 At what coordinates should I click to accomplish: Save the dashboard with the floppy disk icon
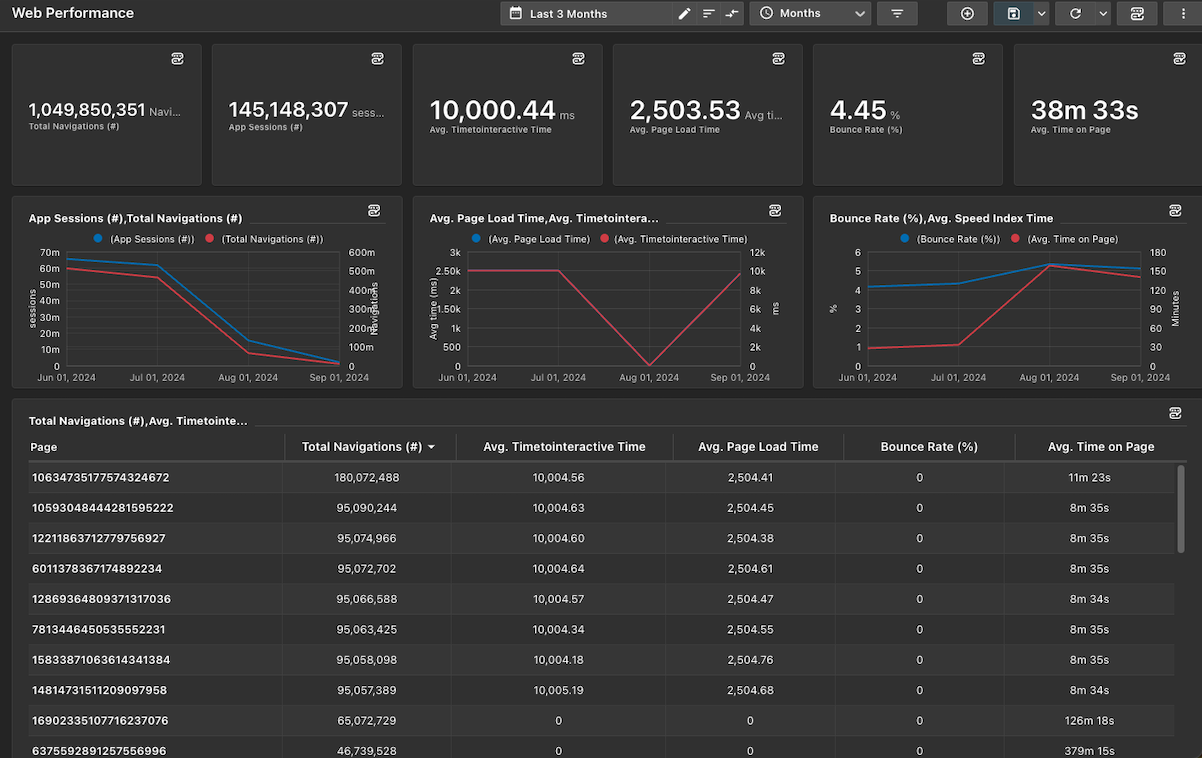point(1013,14)
